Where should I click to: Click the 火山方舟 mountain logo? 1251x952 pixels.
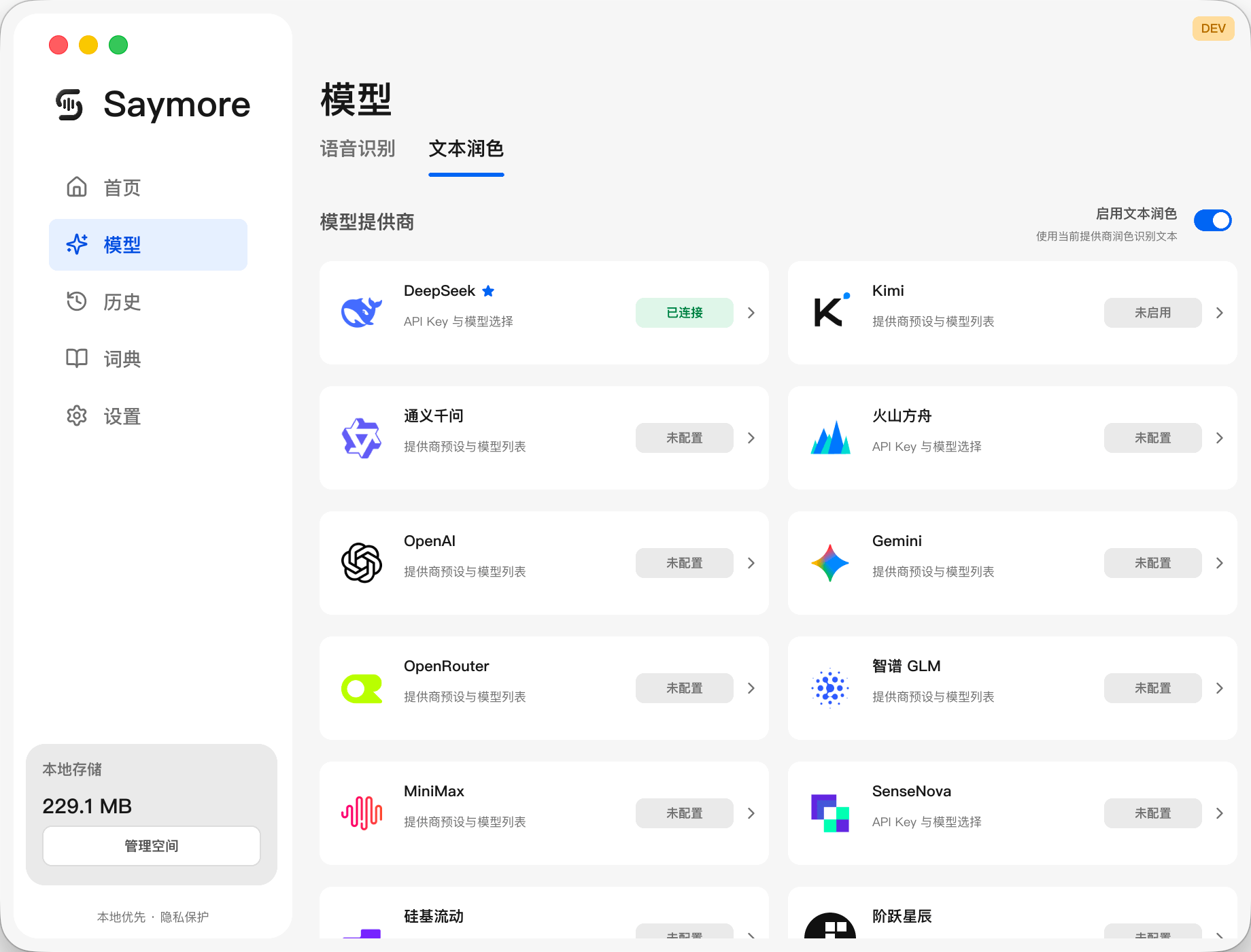coord(830,437)
